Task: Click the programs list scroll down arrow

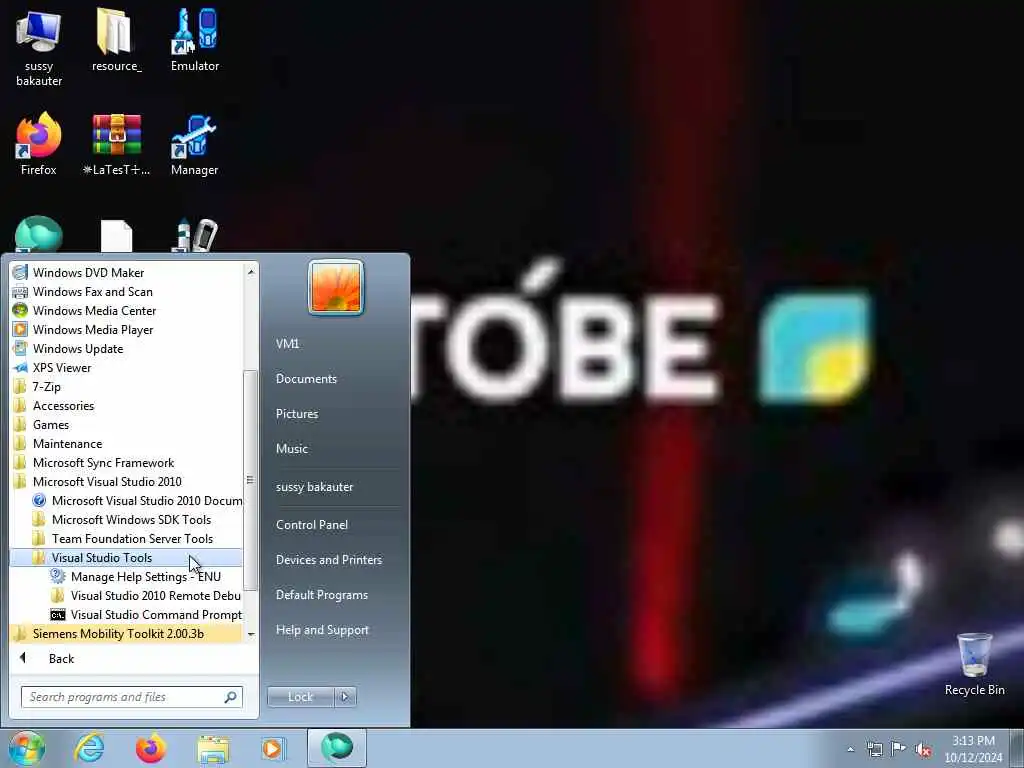Action: [x=251, y=634]
